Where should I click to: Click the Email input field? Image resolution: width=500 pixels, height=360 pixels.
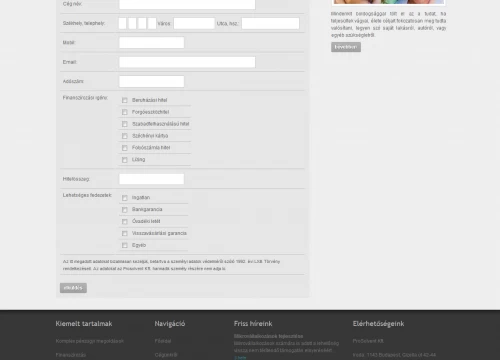(x=187, y=62)
